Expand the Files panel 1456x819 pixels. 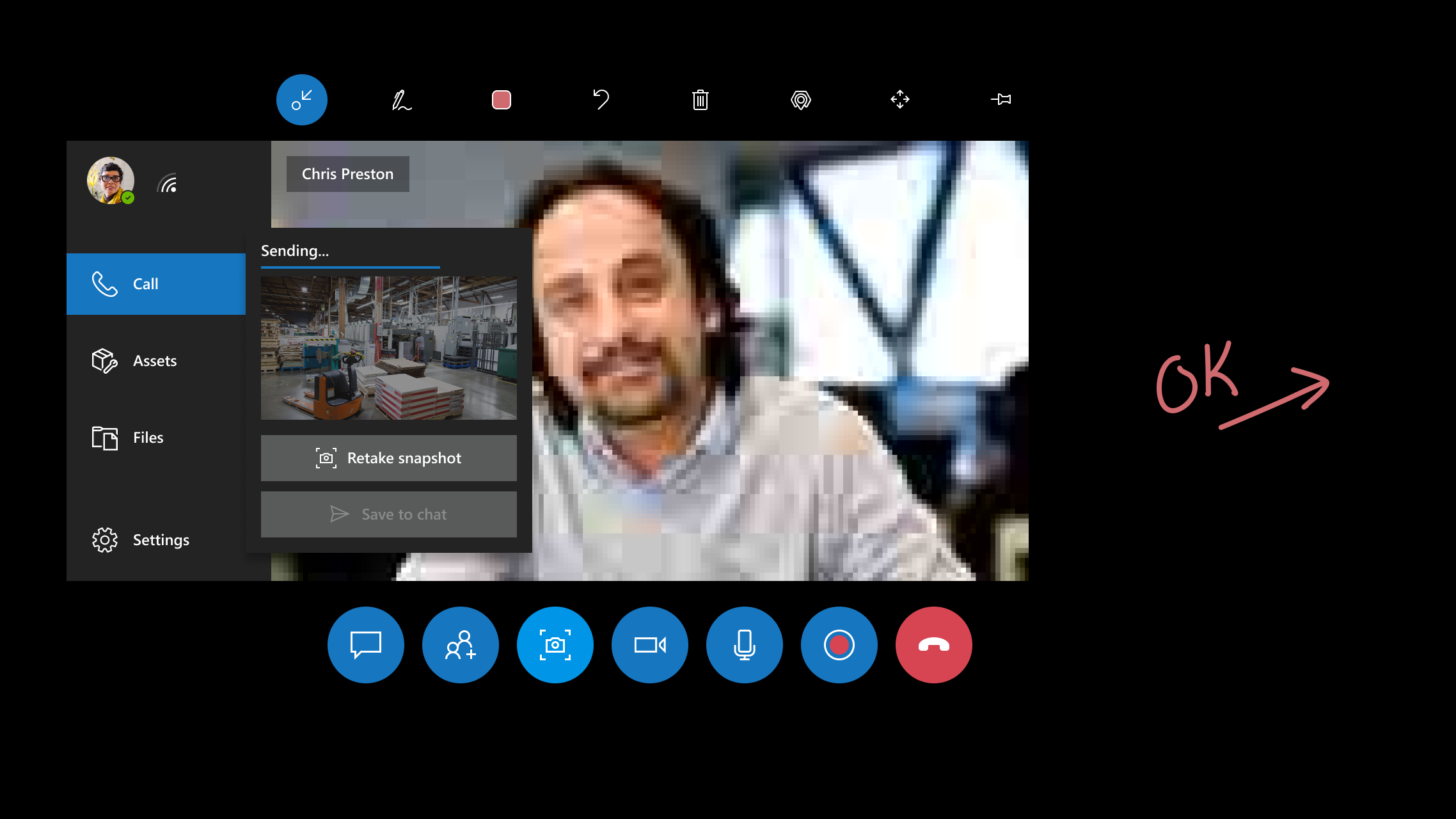point(156,437)
